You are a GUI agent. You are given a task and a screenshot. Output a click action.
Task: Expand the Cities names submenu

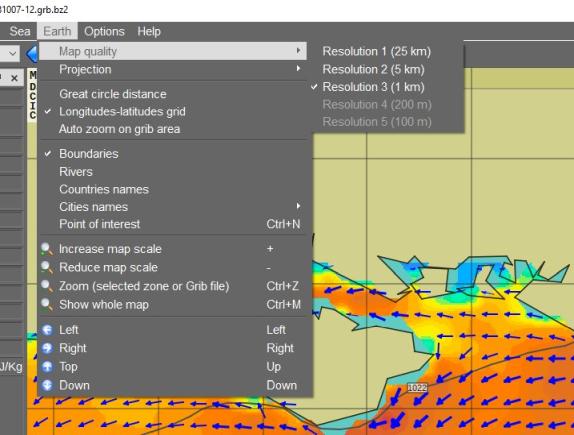[175, 207]
